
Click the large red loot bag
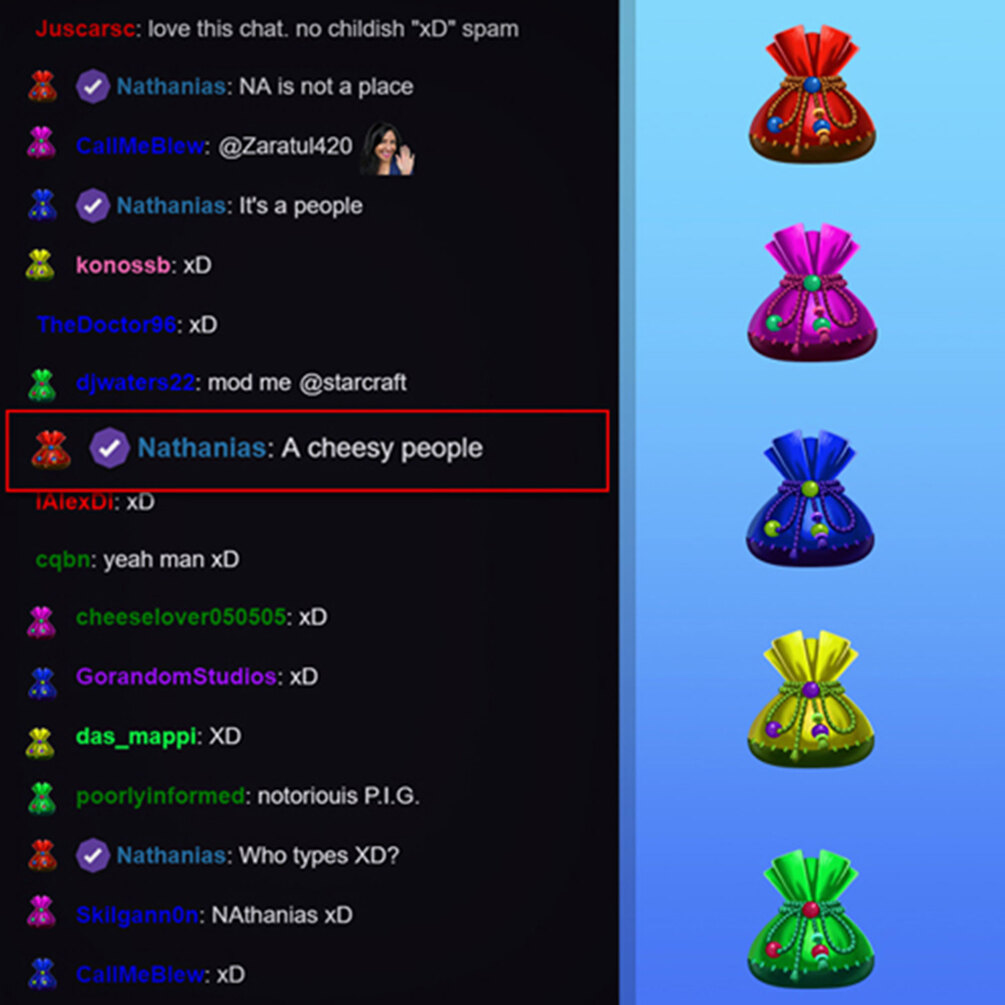(812, 94)
